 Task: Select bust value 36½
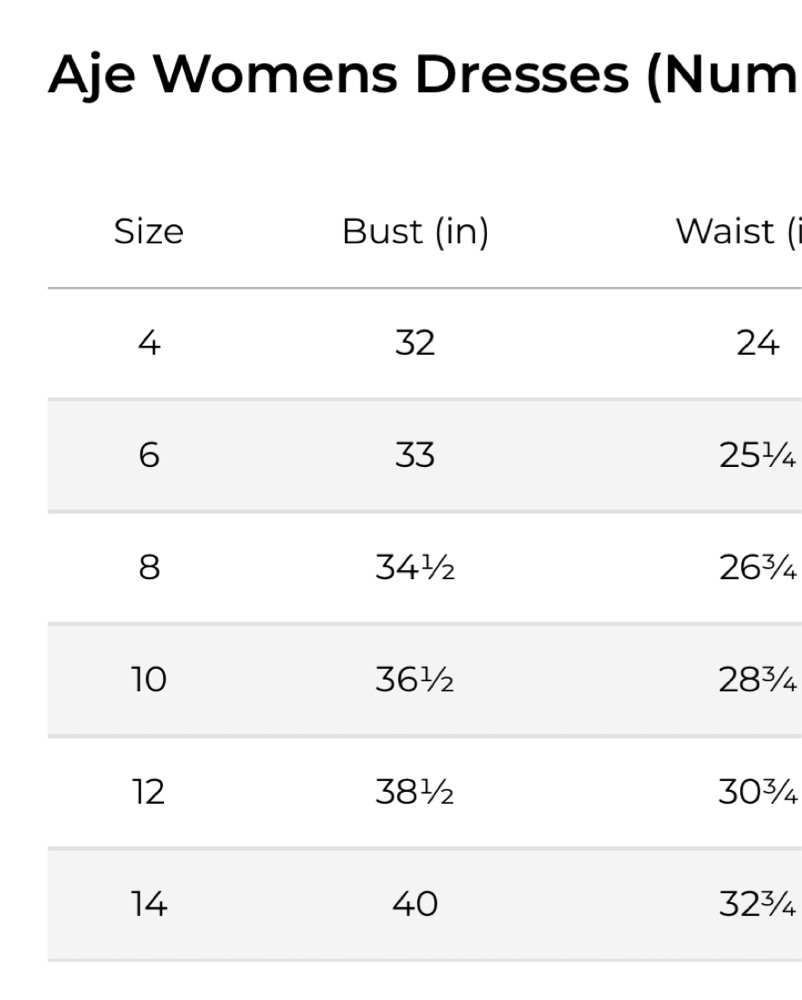(x=415, y=680)
